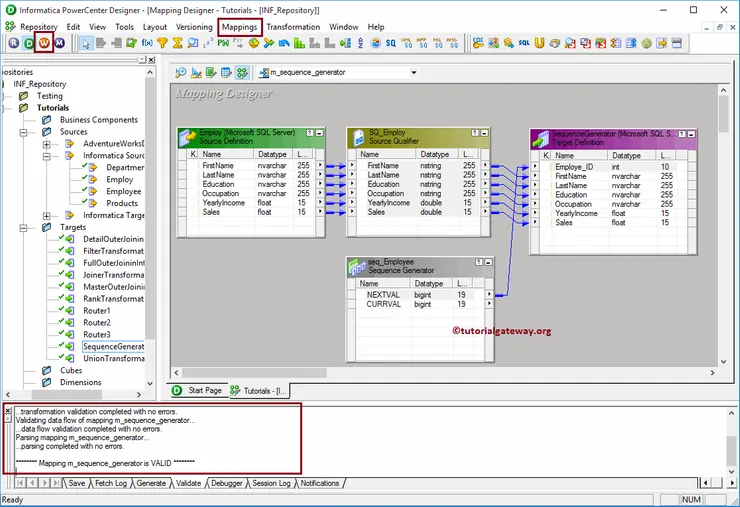Viewport: 740px width, 507px height.
Task: Add a Filter transformation funnel icon
Action: [162, 43]
